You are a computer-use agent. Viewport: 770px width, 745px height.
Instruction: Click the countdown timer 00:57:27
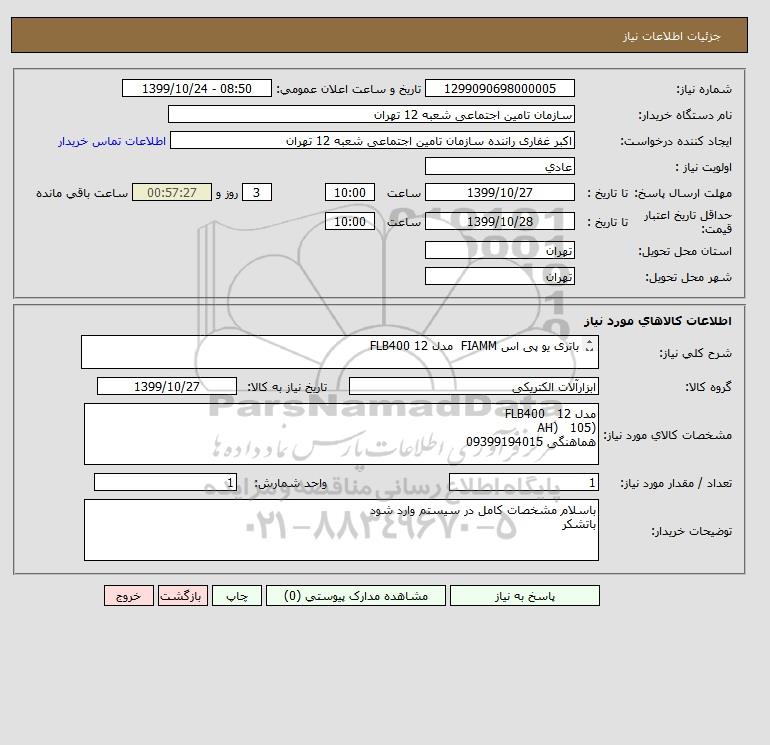172,193
